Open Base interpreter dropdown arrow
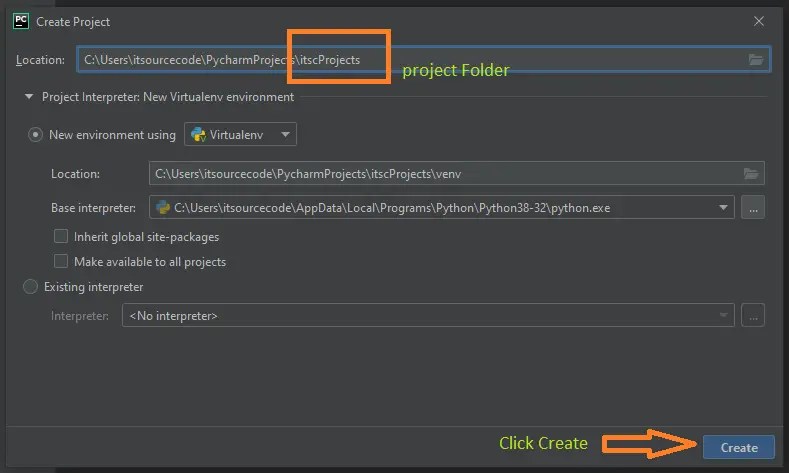 click(723, 207)
